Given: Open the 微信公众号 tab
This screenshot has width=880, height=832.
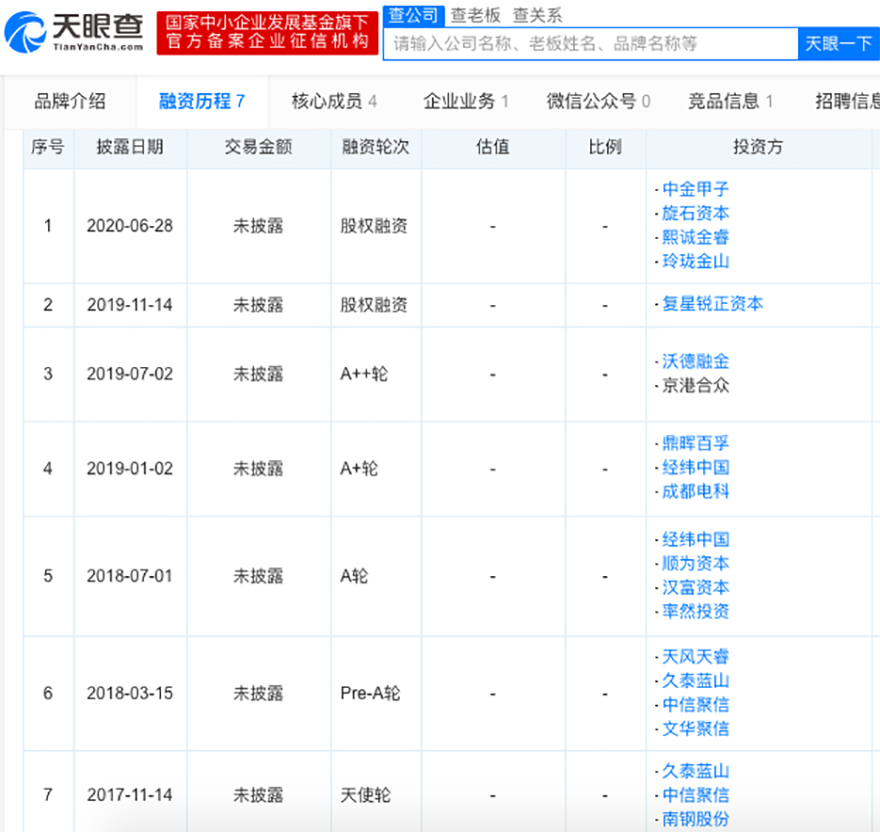Looking at the screenshot, I should pyautogui.click(x=598, y=101).
